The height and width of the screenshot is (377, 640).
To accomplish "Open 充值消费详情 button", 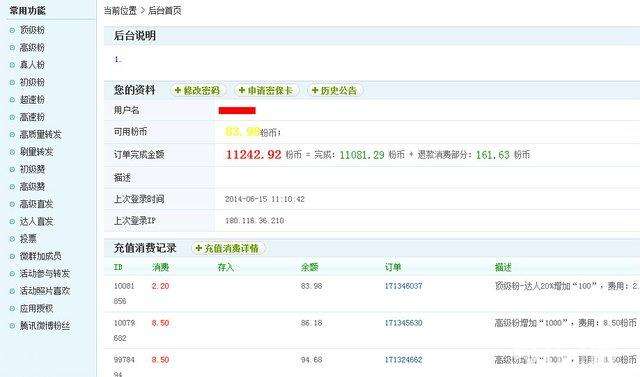I will click(229, 248).
